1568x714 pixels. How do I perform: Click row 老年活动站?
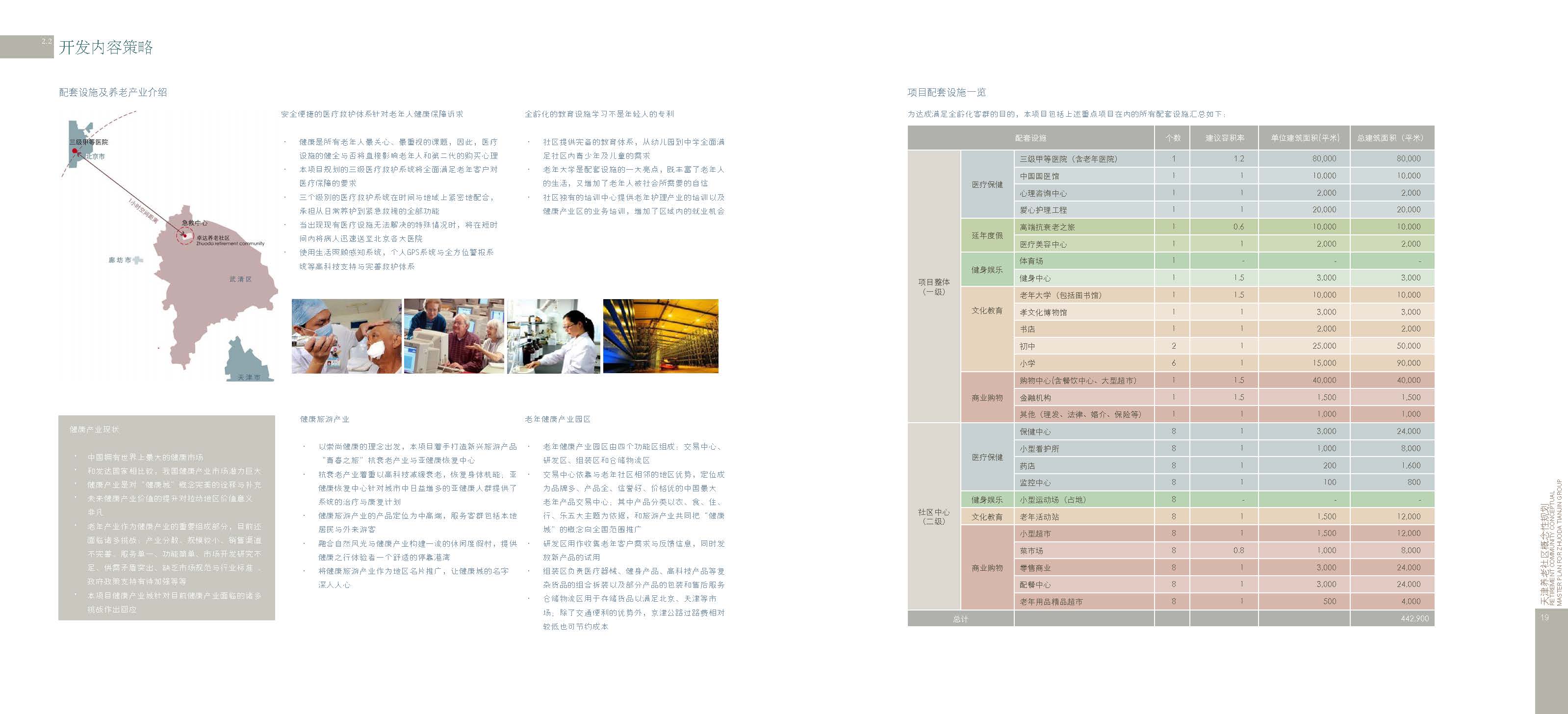[1224, 517]
